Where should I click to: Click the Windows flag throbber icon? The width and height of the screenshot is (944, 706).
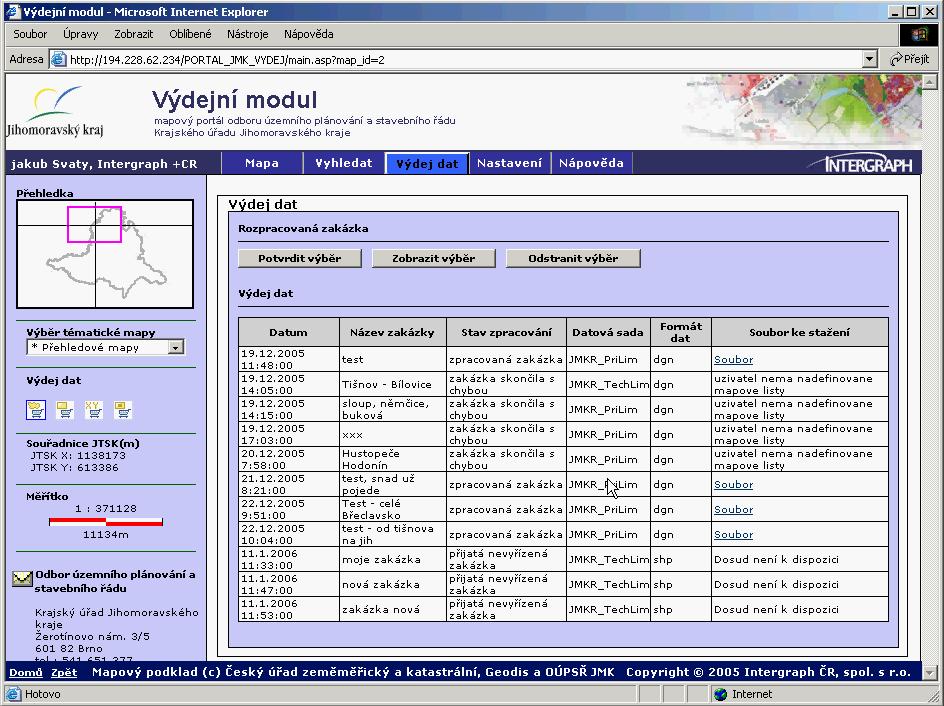(917, 34)
